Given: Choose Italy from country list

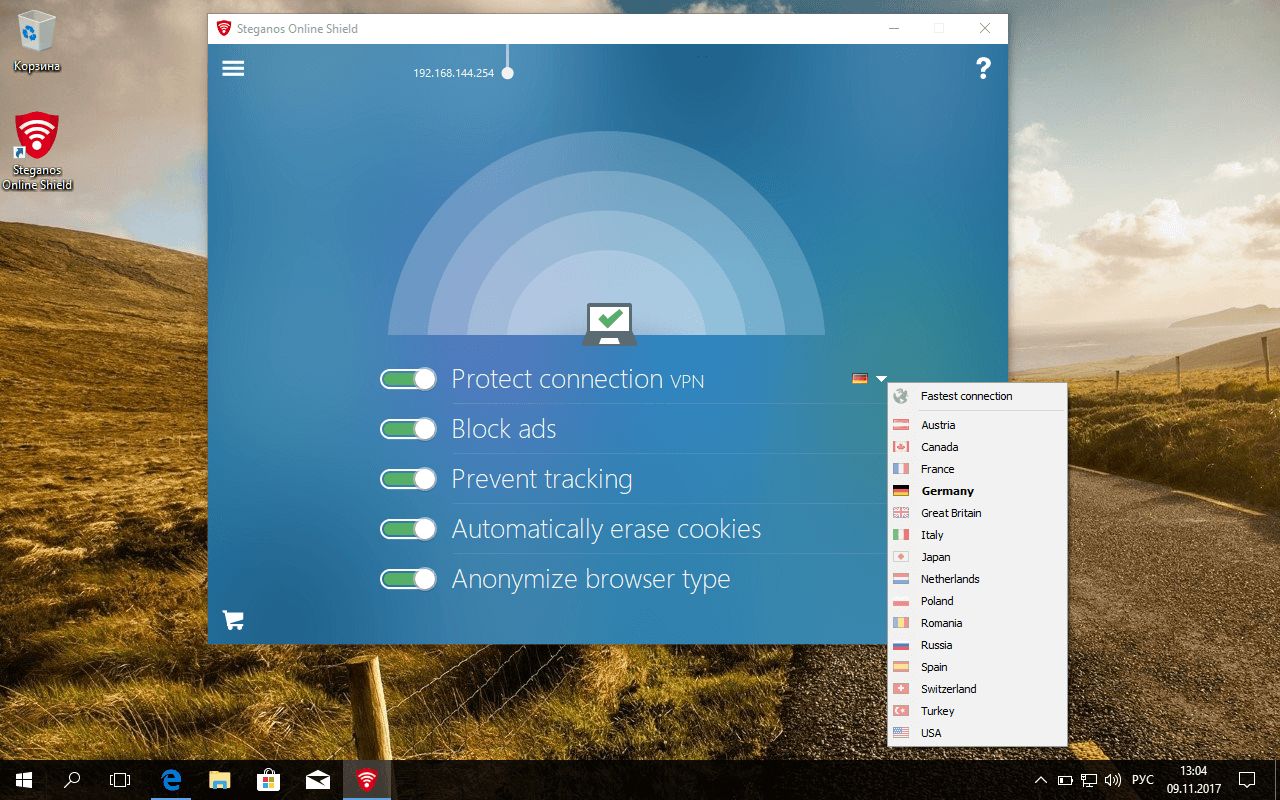Looking at the screenshot, I should (x=977, y=535).
